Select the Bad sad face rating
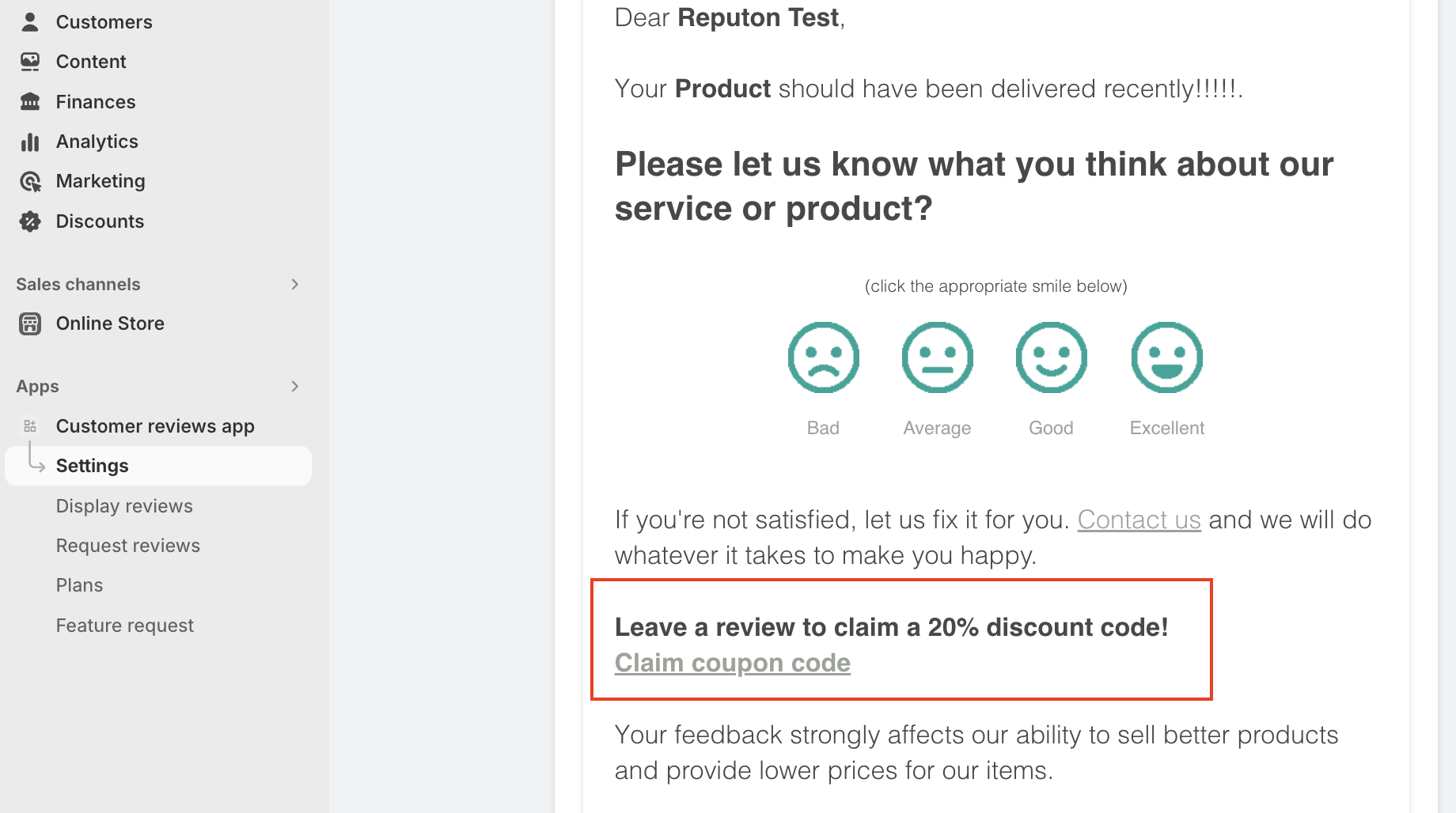This screenshot has width=1456, height=813. (823, 357)
